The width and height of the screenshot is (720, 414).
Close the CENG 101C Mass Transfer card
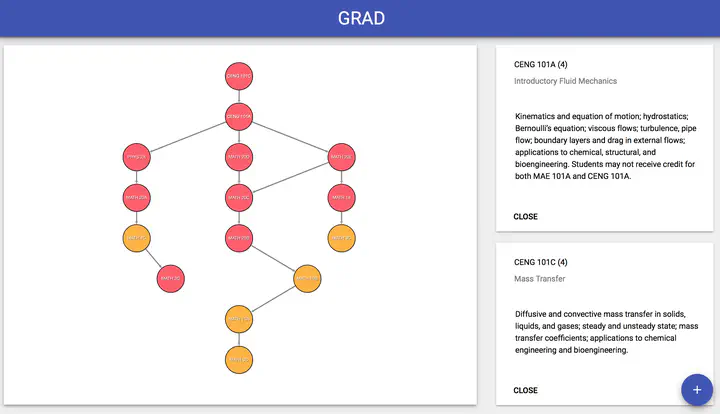click(x=525, y=391)
